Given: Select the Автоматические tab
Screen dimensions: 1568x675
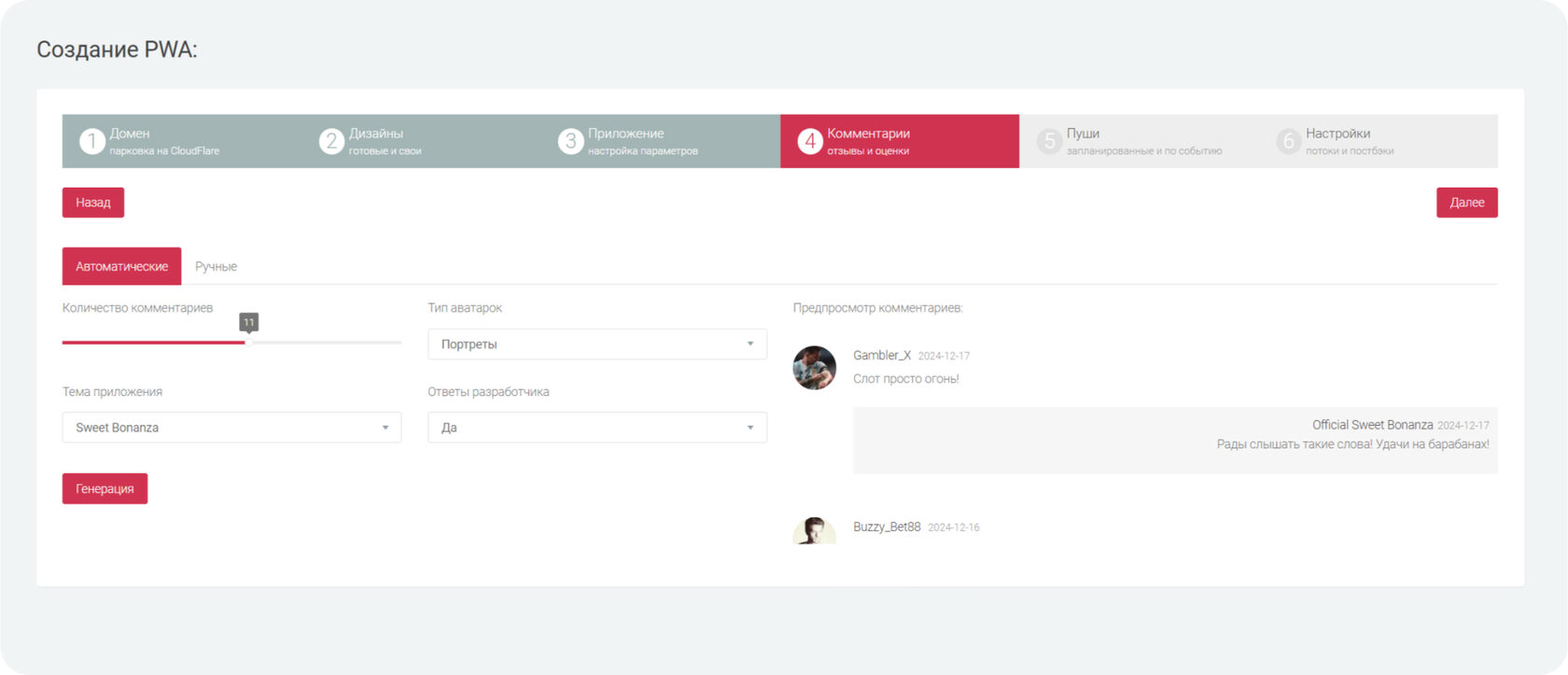Looking at the screenshot, I should click(121, 267).
